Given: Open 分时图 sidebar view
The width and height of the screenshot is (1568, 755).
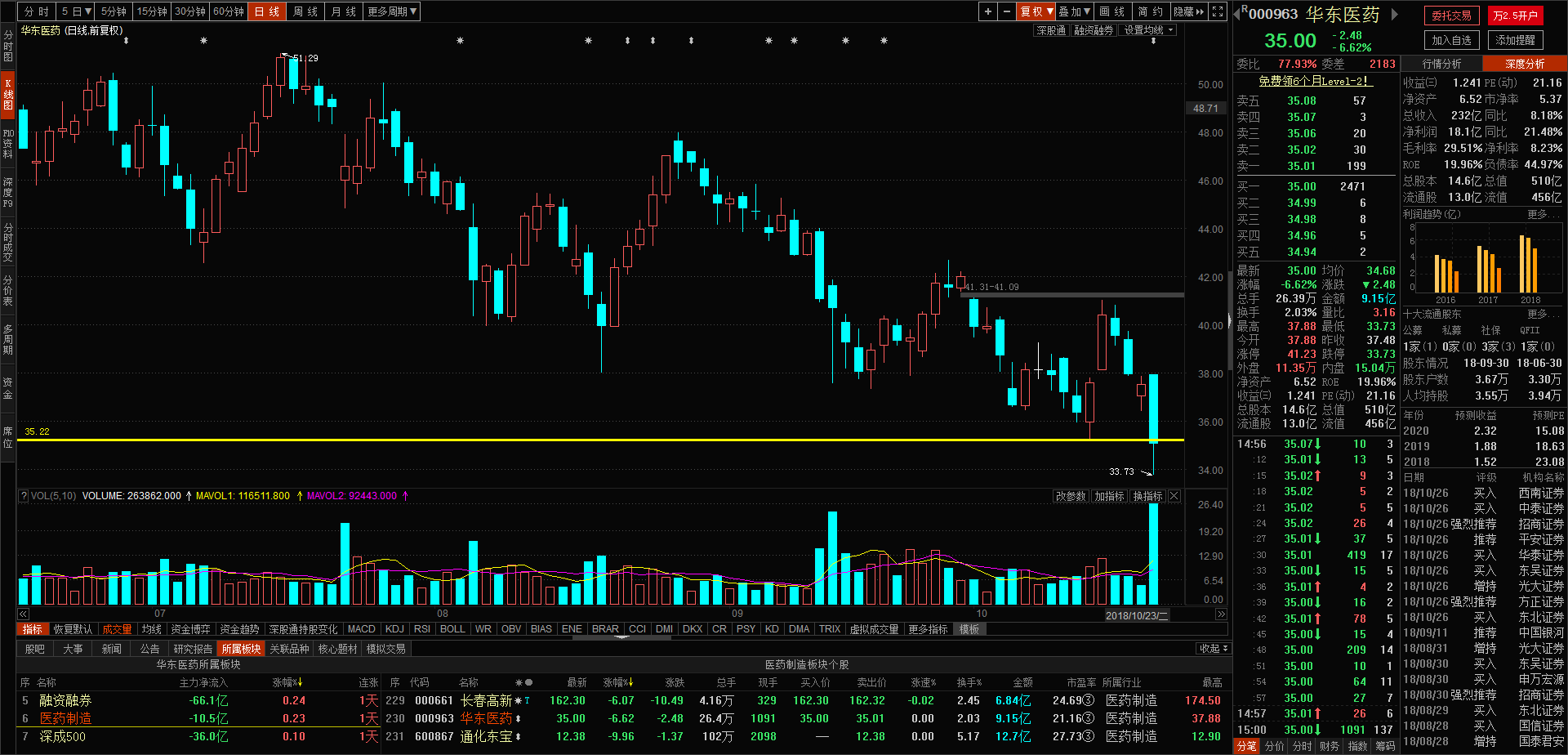Looking at the screenshot, I should (x=7, y=45).
